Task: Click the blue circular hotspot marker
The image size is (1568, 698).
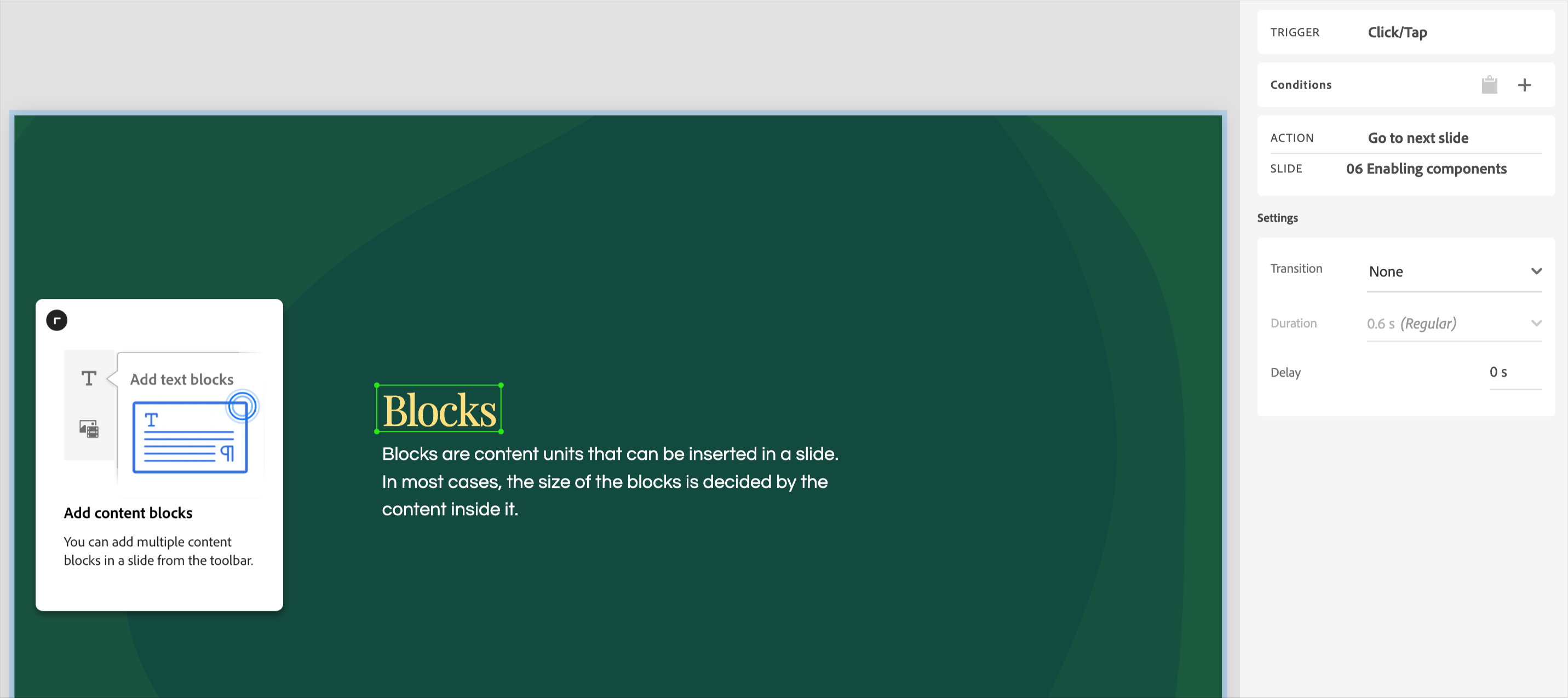Action: pos(242,406)
